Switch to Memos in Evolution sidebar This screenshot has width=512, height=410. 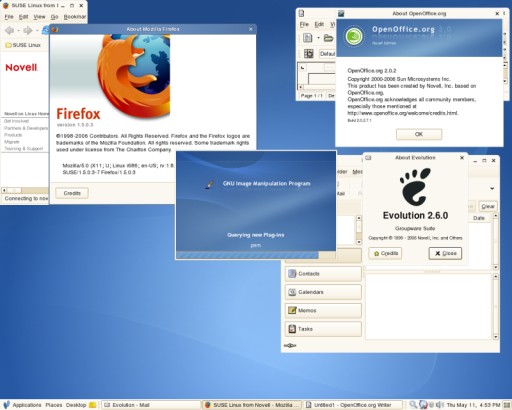(323, 310)
